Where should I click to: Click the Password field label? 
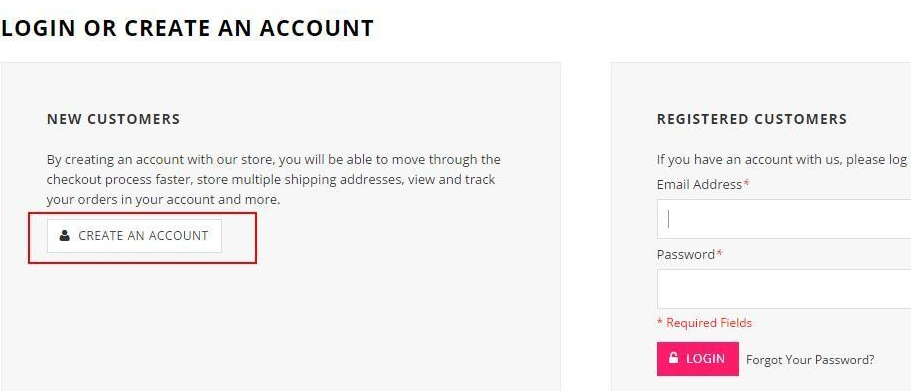[686, 254]
